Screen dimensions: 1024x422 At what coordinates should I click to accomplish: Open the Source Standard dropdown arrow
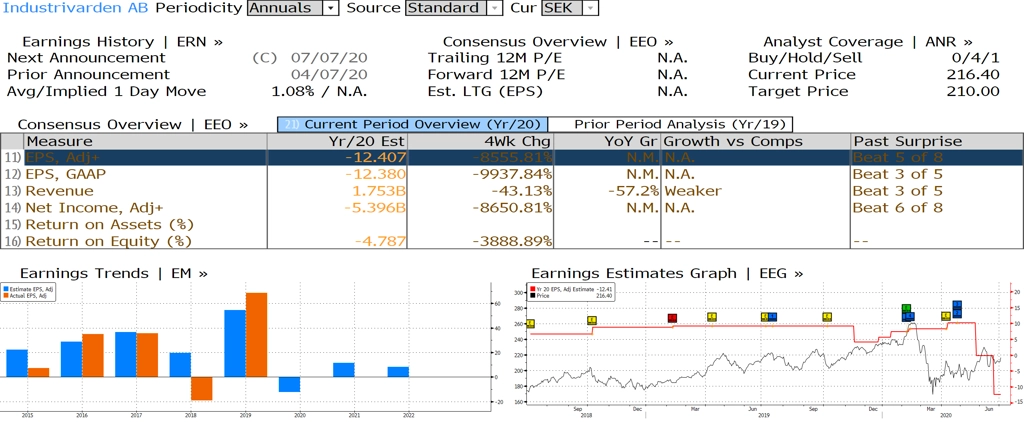(x=496, y=8)
